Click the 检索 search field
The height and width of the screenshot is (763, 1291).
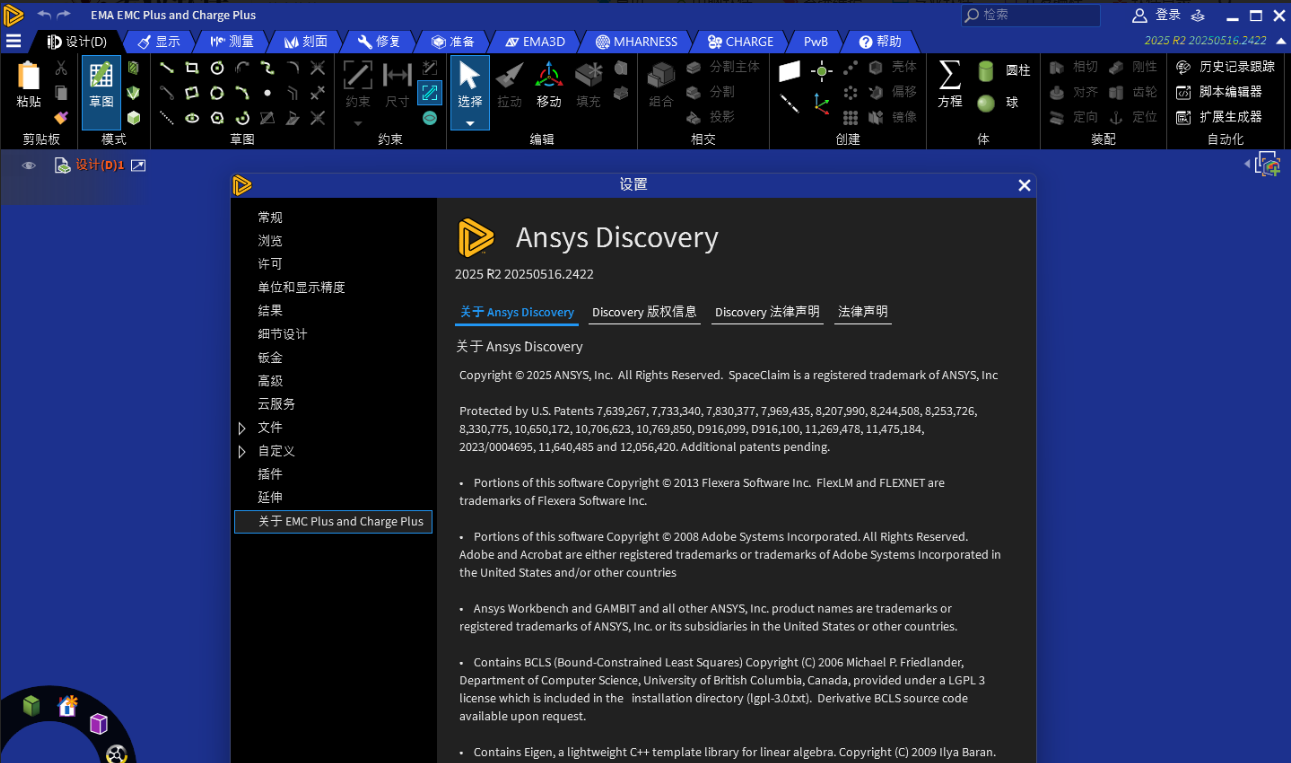click(x=1030, y=15)
